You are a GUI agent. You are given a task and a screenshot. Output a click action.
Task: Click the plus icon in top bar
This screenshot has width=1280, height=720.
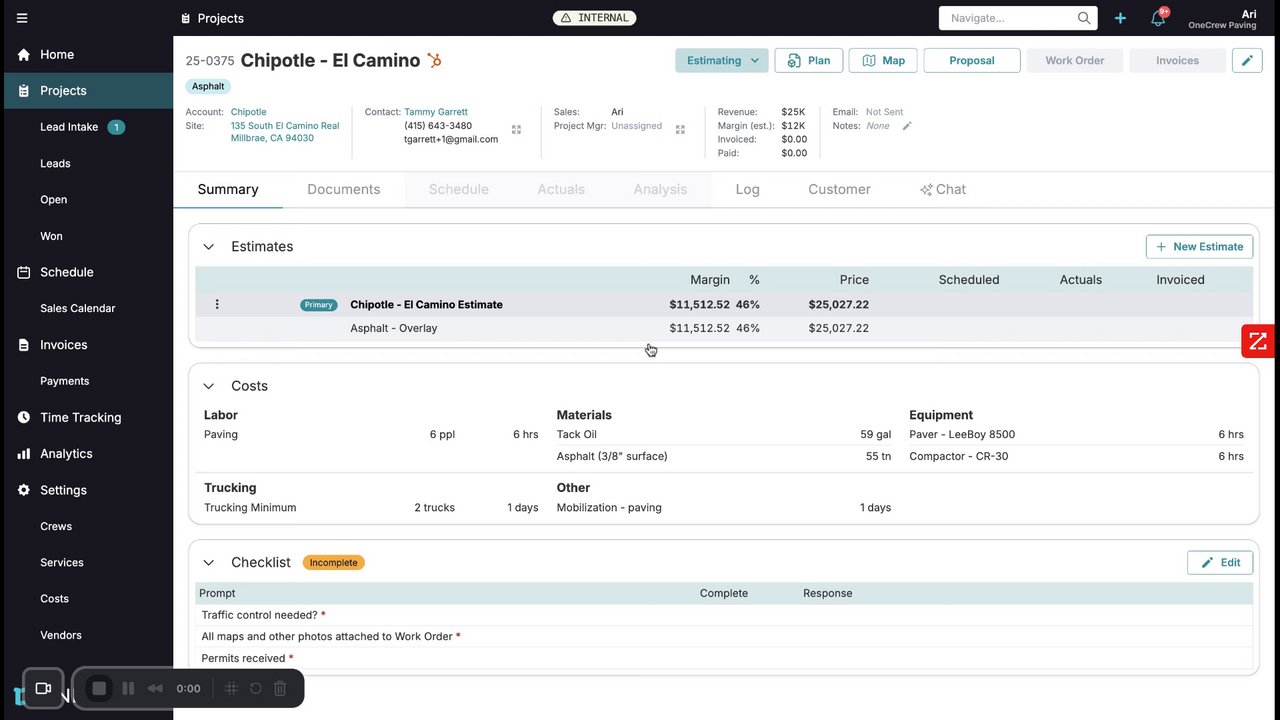pyautogui.click(x=1120, y=18)
